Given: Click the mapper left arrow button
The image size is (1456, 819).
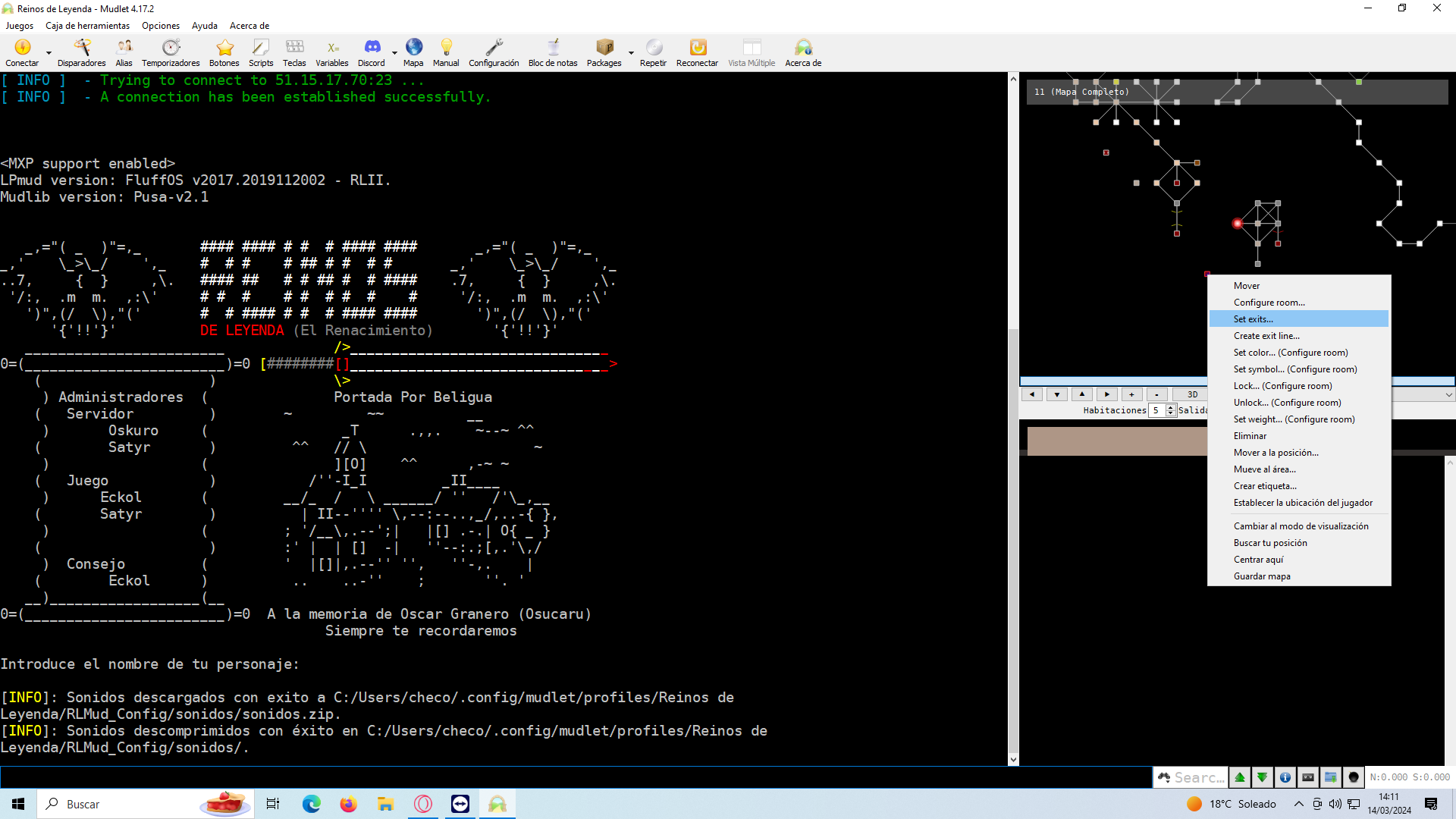Looking at the screenshot, I should click(1031, 394).
